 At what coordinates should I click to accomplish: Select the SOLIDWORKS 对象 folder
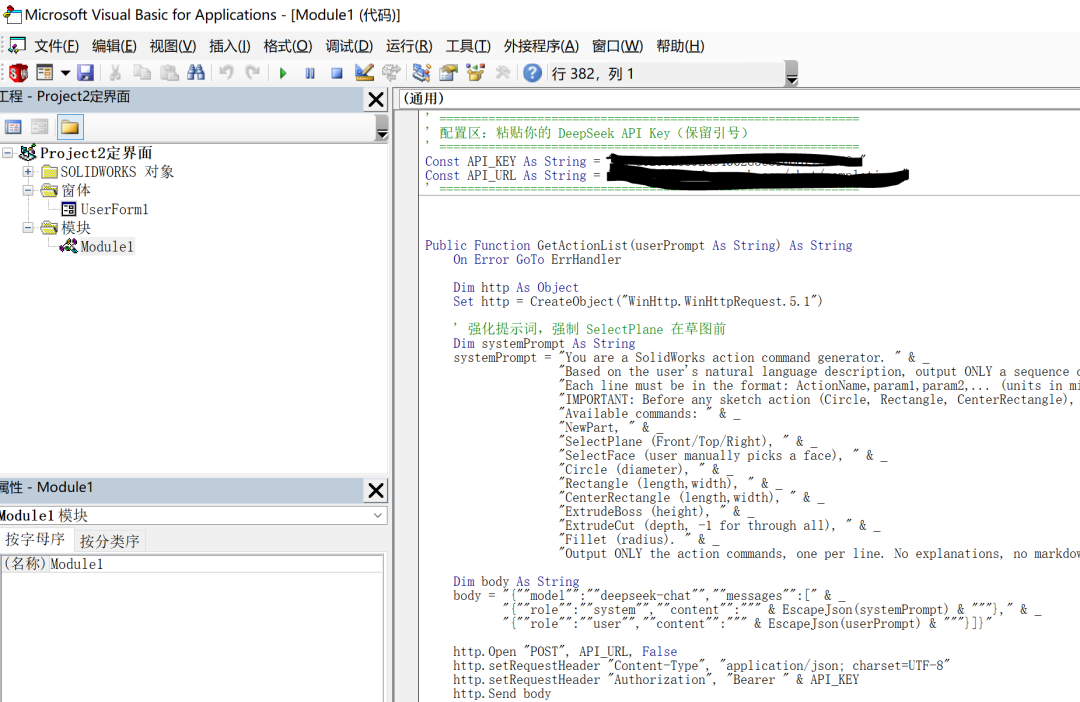tap(117, 172)
